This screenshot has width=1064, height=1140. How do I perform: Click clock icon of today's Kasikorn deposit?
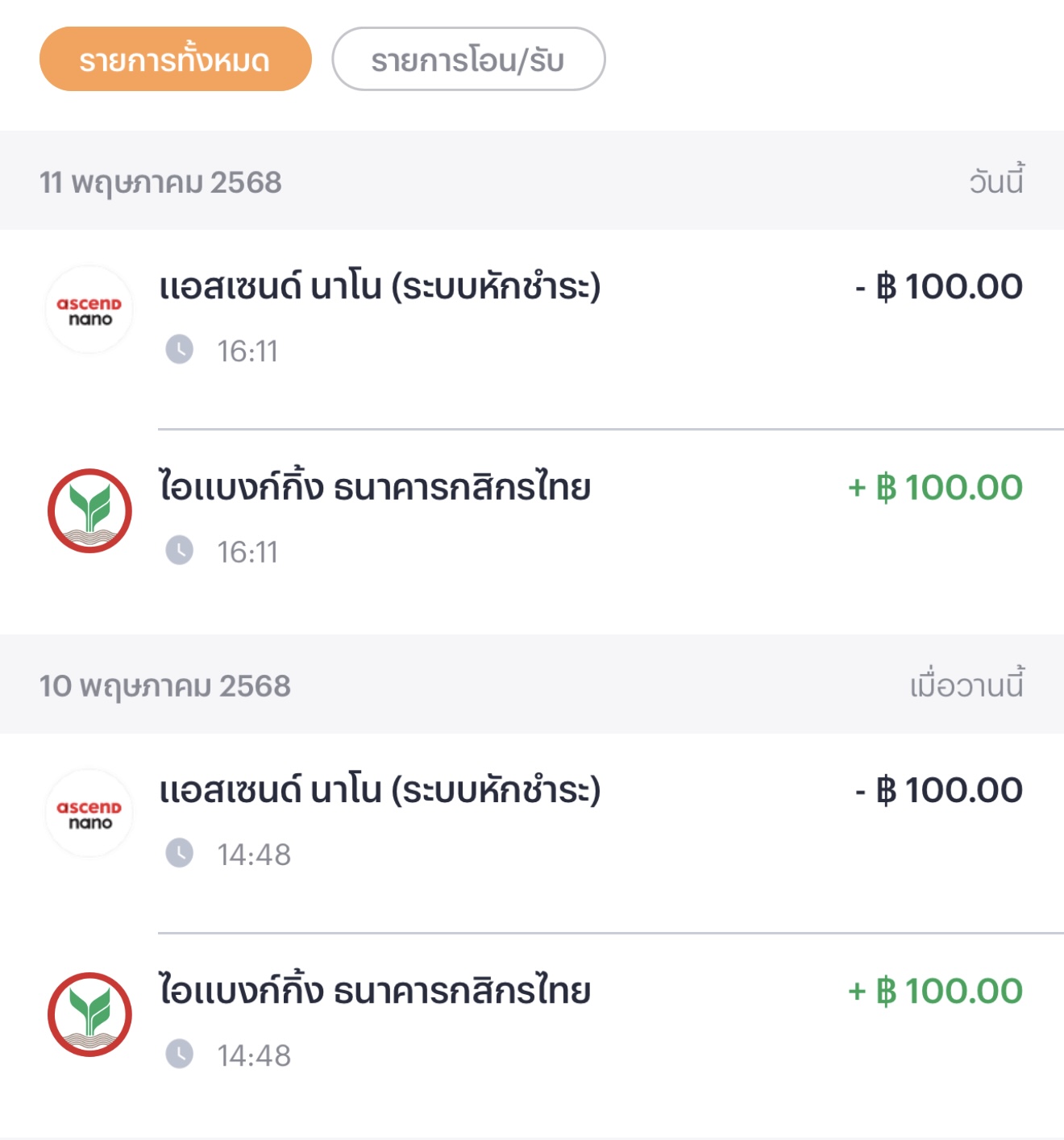pos(180,551)
